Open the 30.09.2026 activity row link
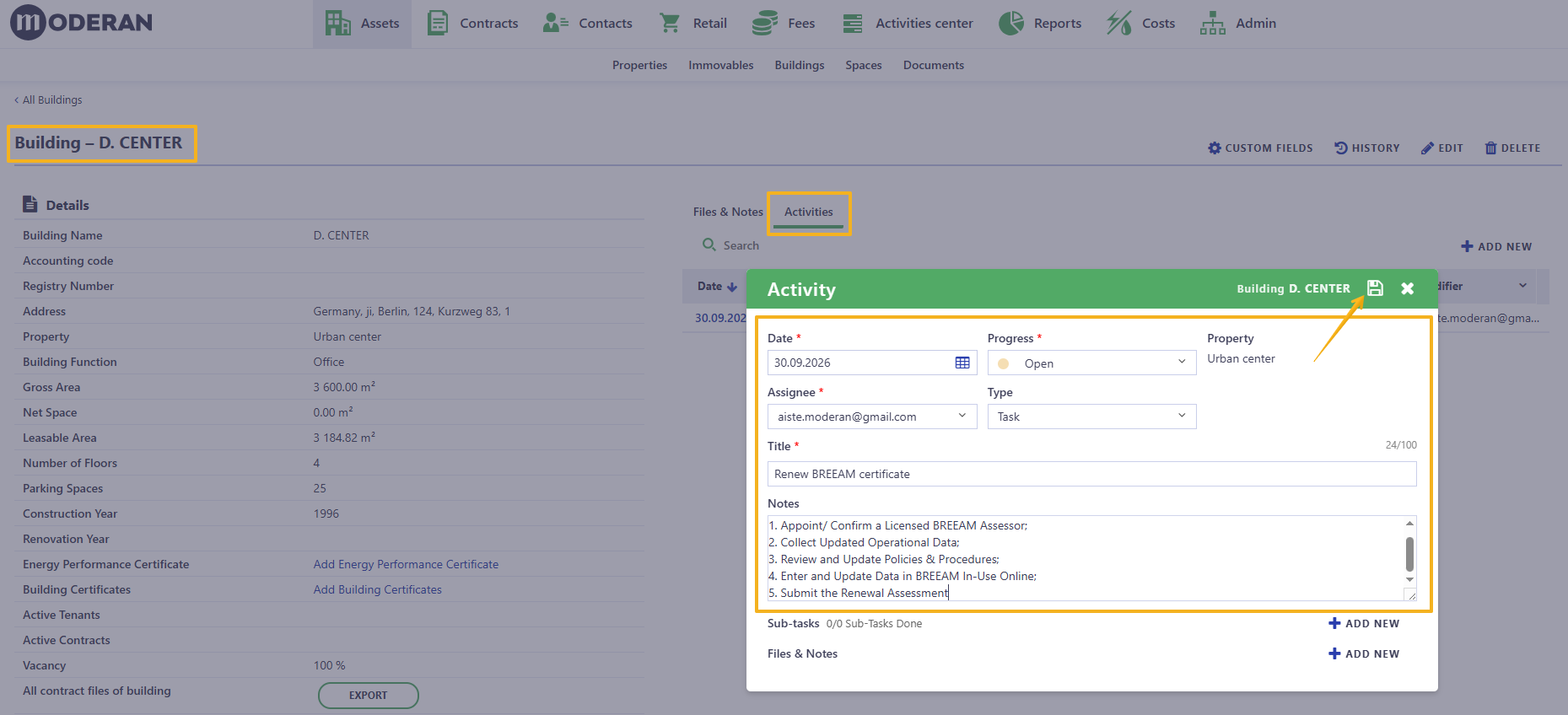This screenshot has height=715, width=1568. [x=720, y=318]
